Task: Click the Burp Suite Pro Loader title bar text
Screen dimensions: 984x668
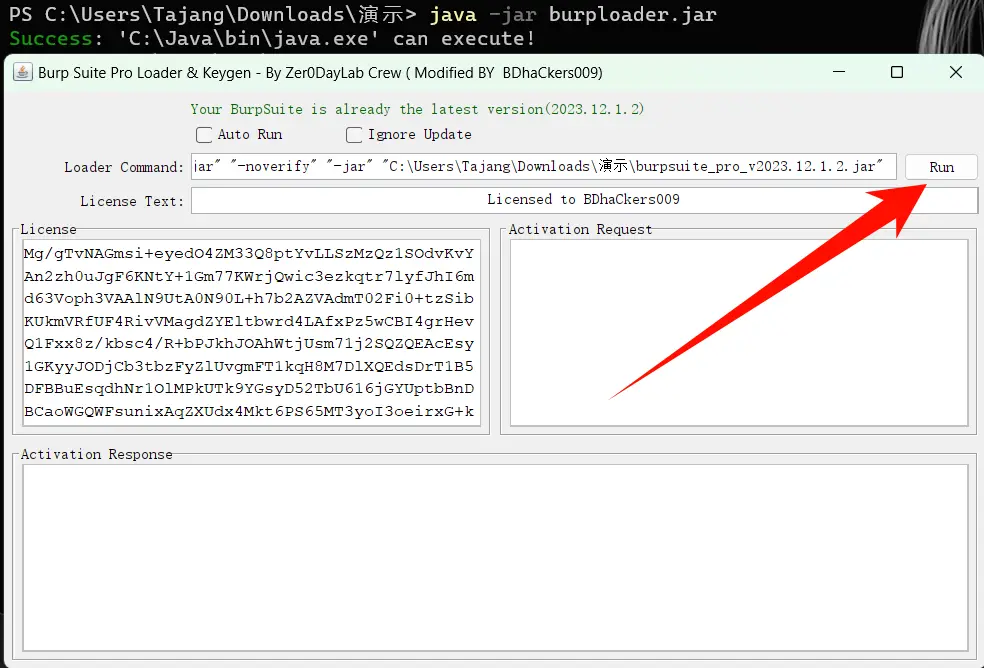Action: [320, 72]
